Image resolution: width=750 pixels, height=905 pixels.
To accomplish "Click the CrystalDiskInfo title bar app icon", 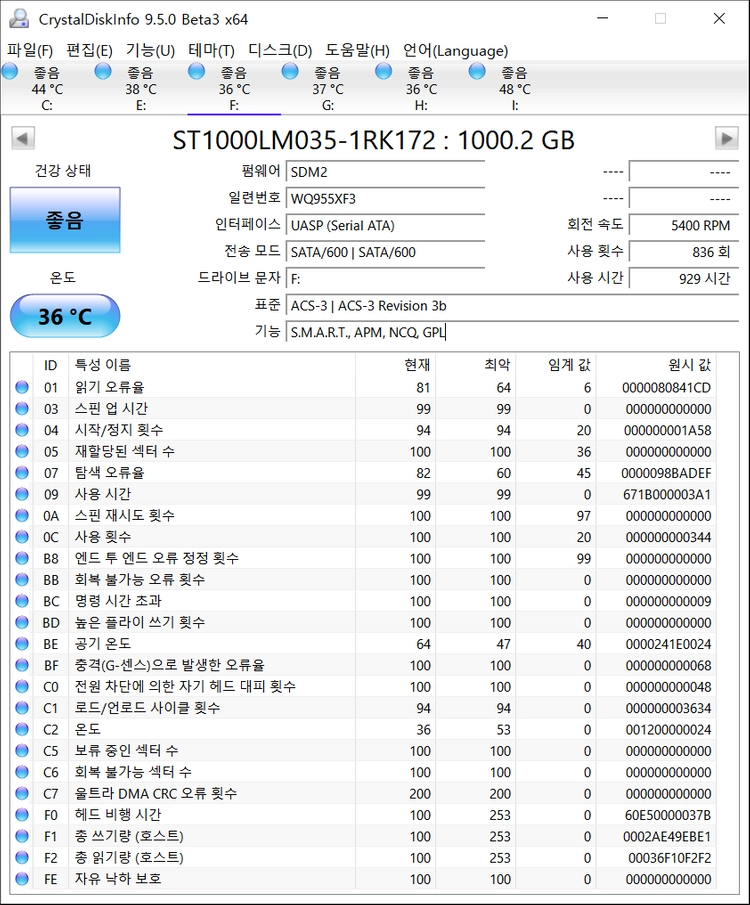I will click(x=19, y=19).
